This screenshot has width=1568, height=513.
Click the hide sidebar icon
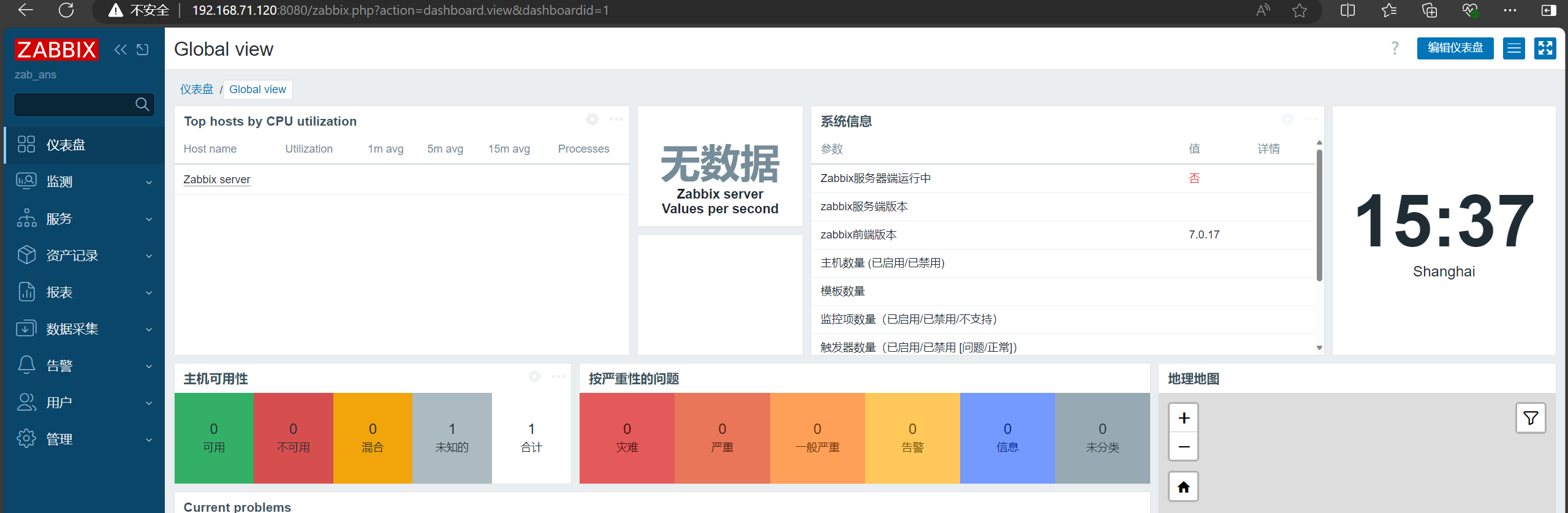point(143,50)
